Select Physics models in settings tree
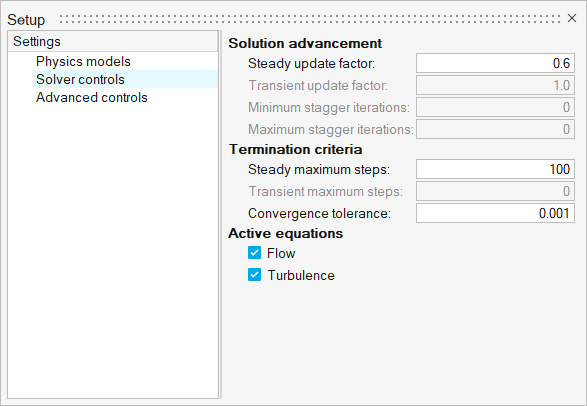587x406 pixels. pyautogui.click(x=83, y=61)
